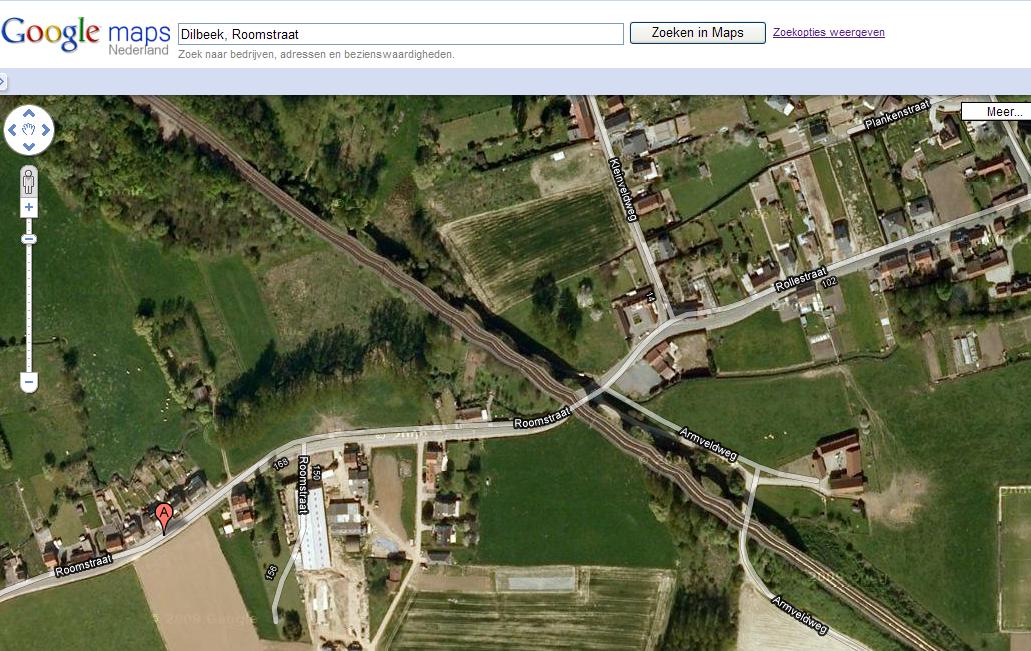Open the Google Maps logo home link
This screenshot has height=651, width=1031.
pos(85,35)
